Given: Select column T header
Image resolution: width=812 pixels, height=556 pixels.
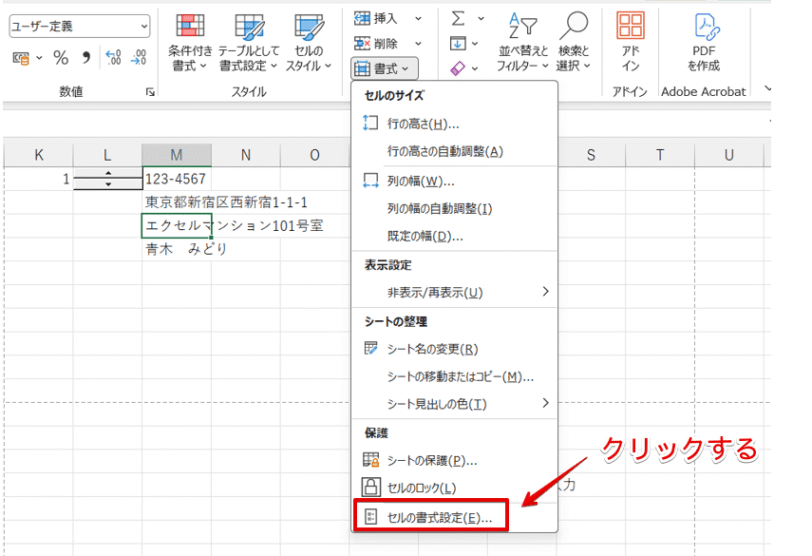Looking at the screenshot, I should pyautogui.click(x=660, y=155).
